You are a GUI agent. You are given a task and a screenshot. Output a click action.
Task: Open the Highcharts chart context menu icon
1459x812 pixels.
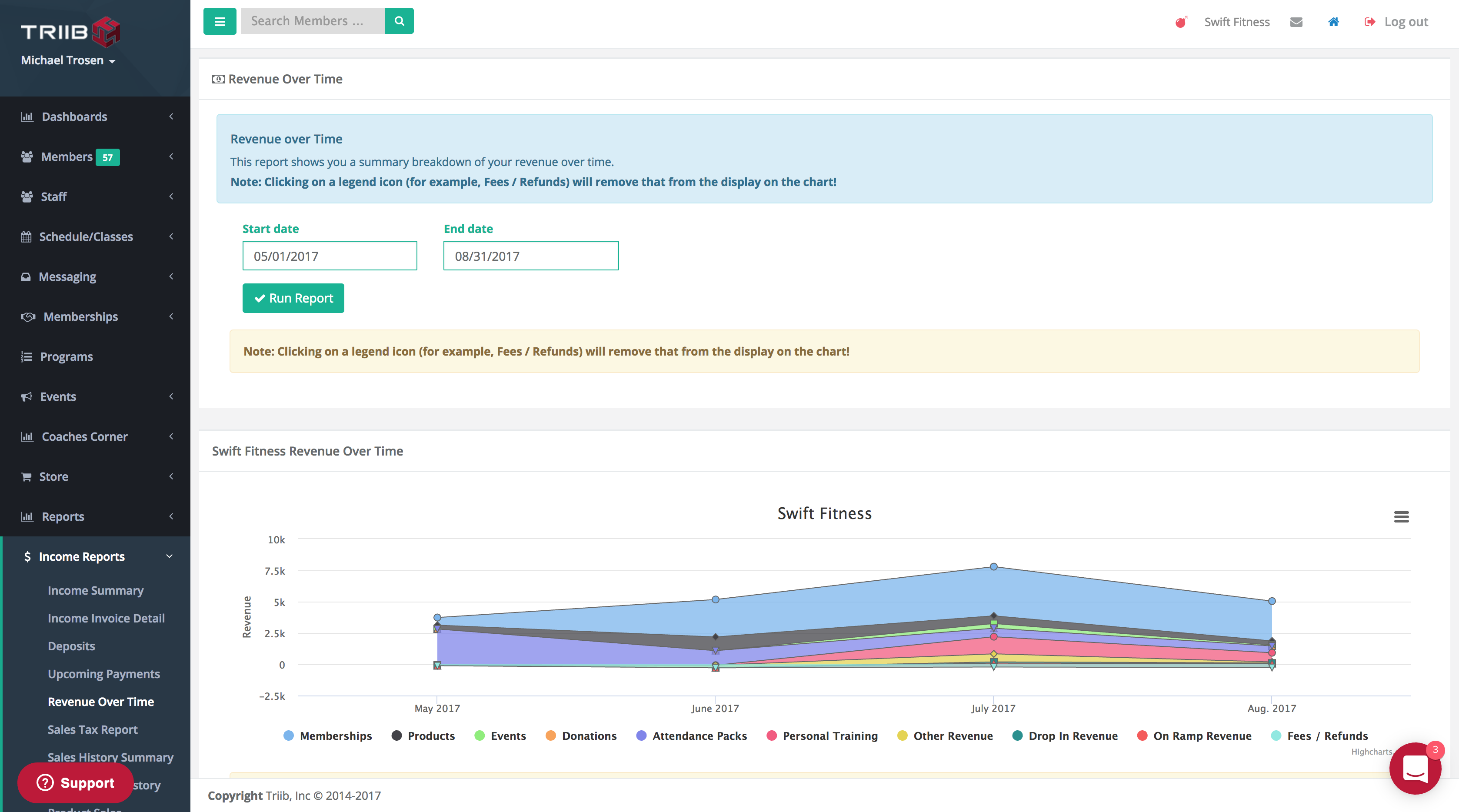click(1401, 516)
